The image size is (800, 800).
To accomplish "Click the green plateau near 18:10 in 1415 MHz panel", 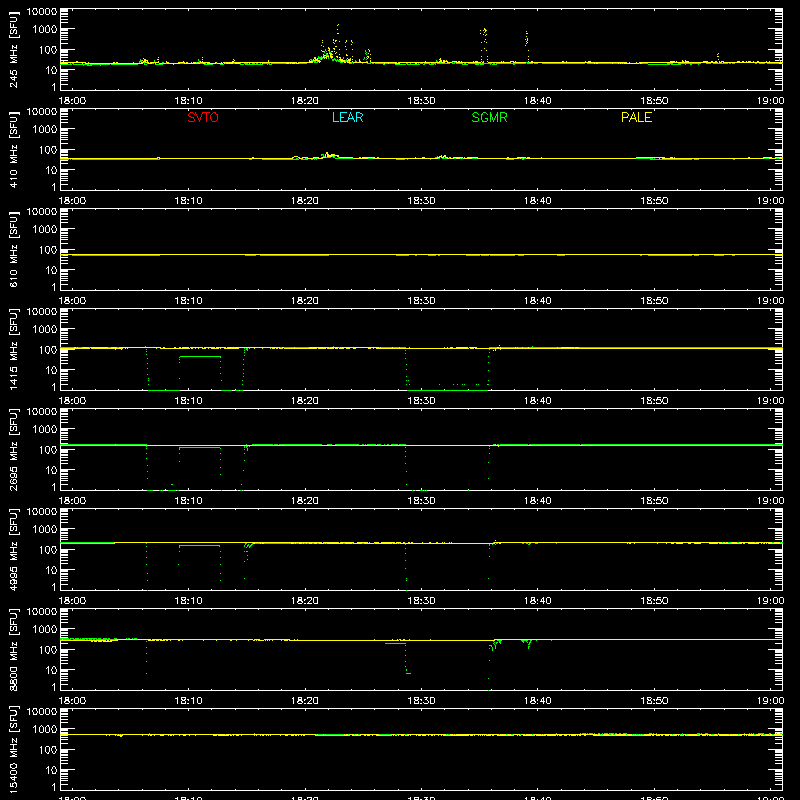I will pyautogui.click(x=200, y=357).
